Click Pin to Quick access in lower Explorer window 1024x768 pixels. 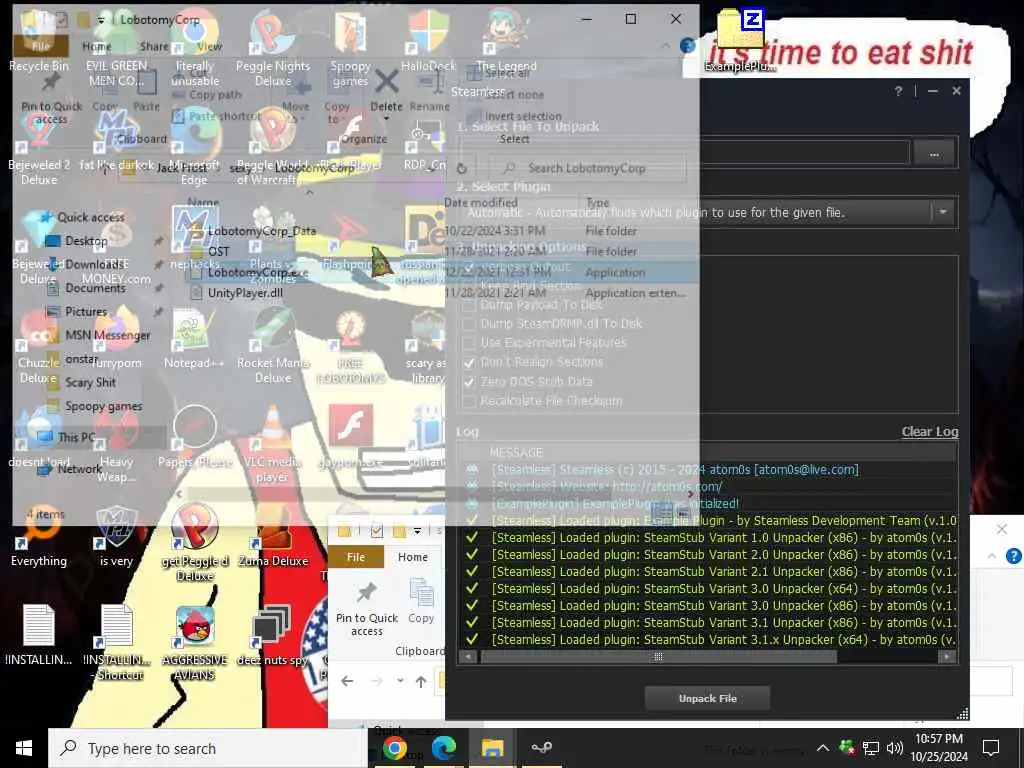[x=366, y=609]
